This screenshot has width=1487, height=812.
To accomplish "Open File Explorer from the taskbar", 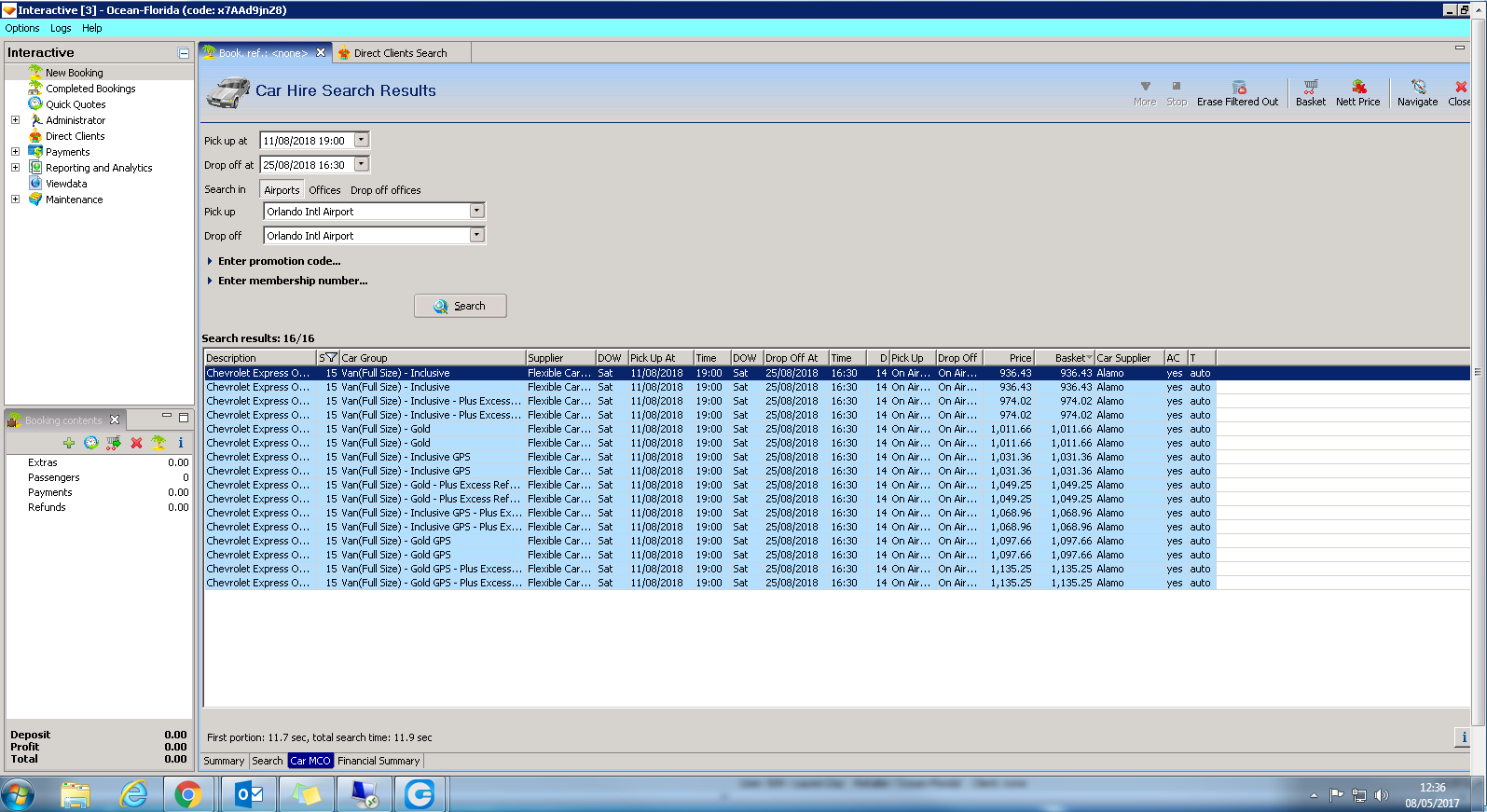I will (76, 794).
